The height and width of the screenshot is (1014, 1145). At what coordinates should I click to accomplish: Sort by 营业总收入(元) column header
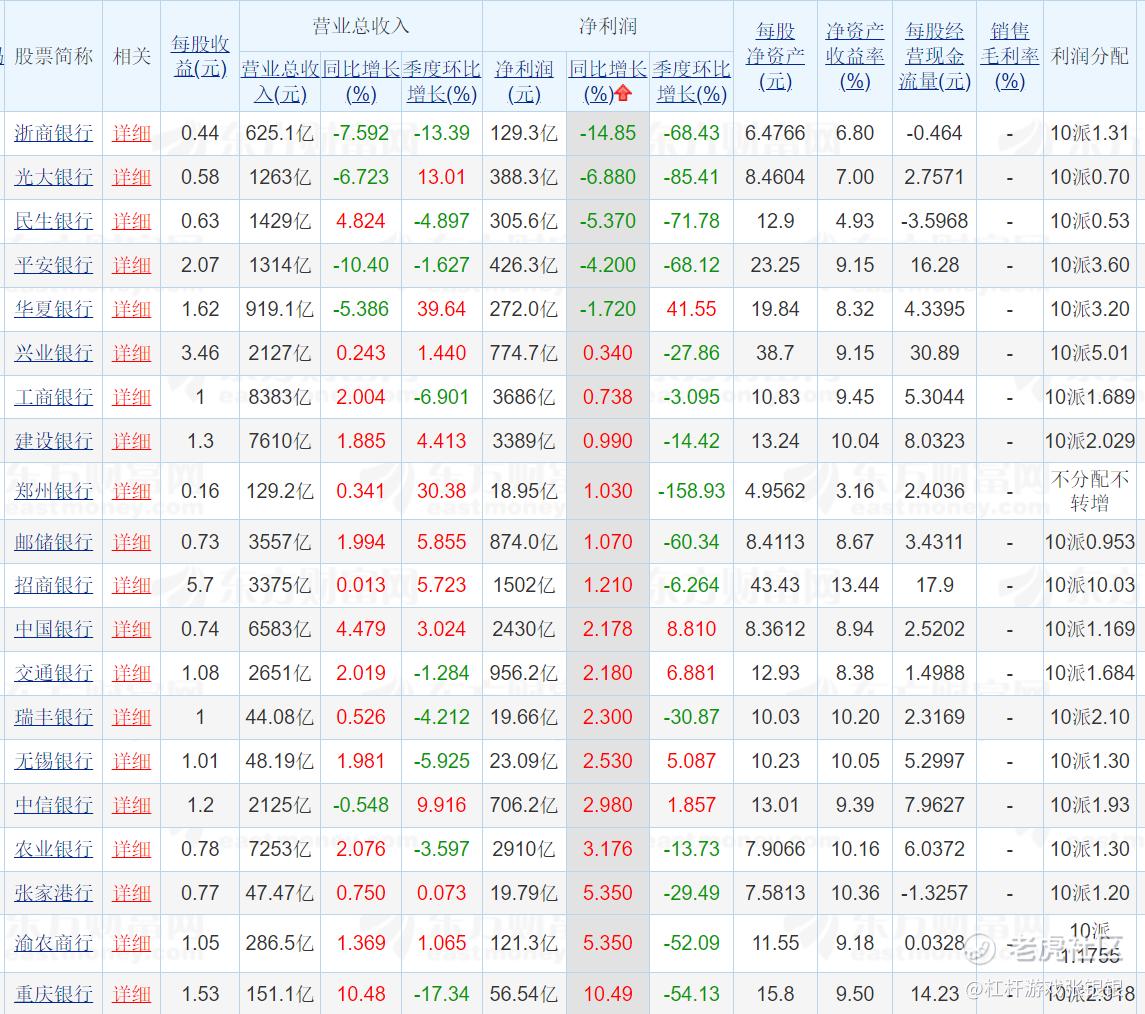coord(280,81)
